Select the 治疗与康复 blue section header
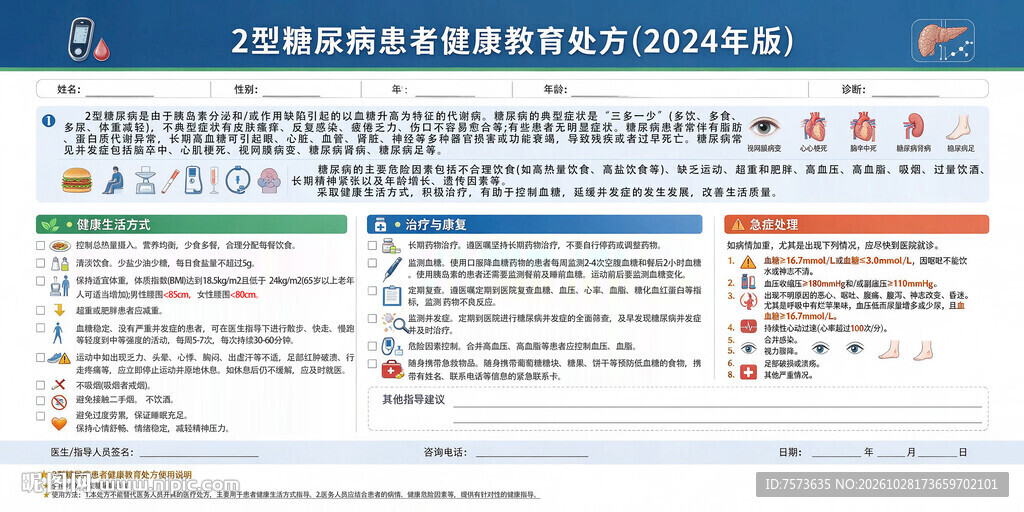 tap(534, 225)
